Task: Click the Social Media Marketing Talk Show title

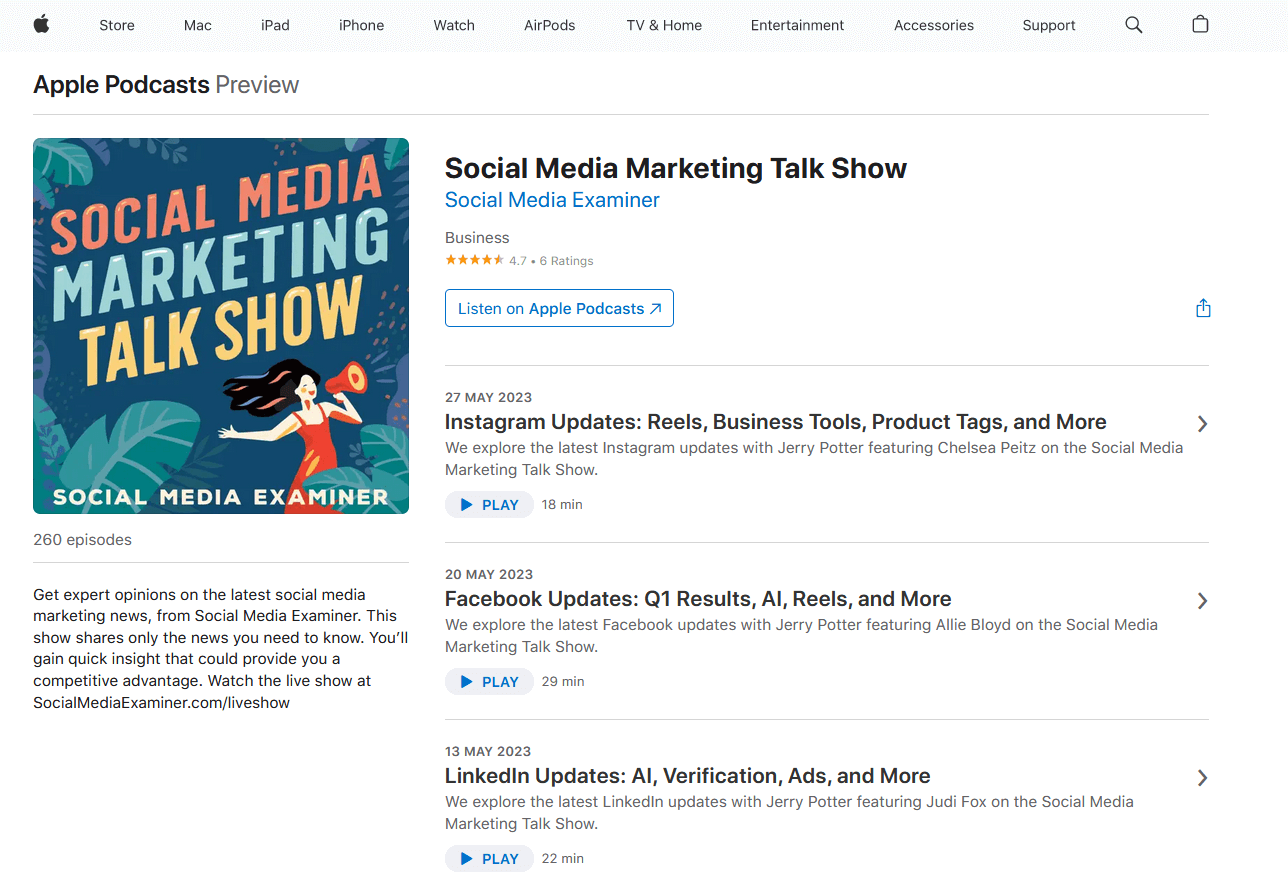Action: pyautogui.click(x=676, y=168)
